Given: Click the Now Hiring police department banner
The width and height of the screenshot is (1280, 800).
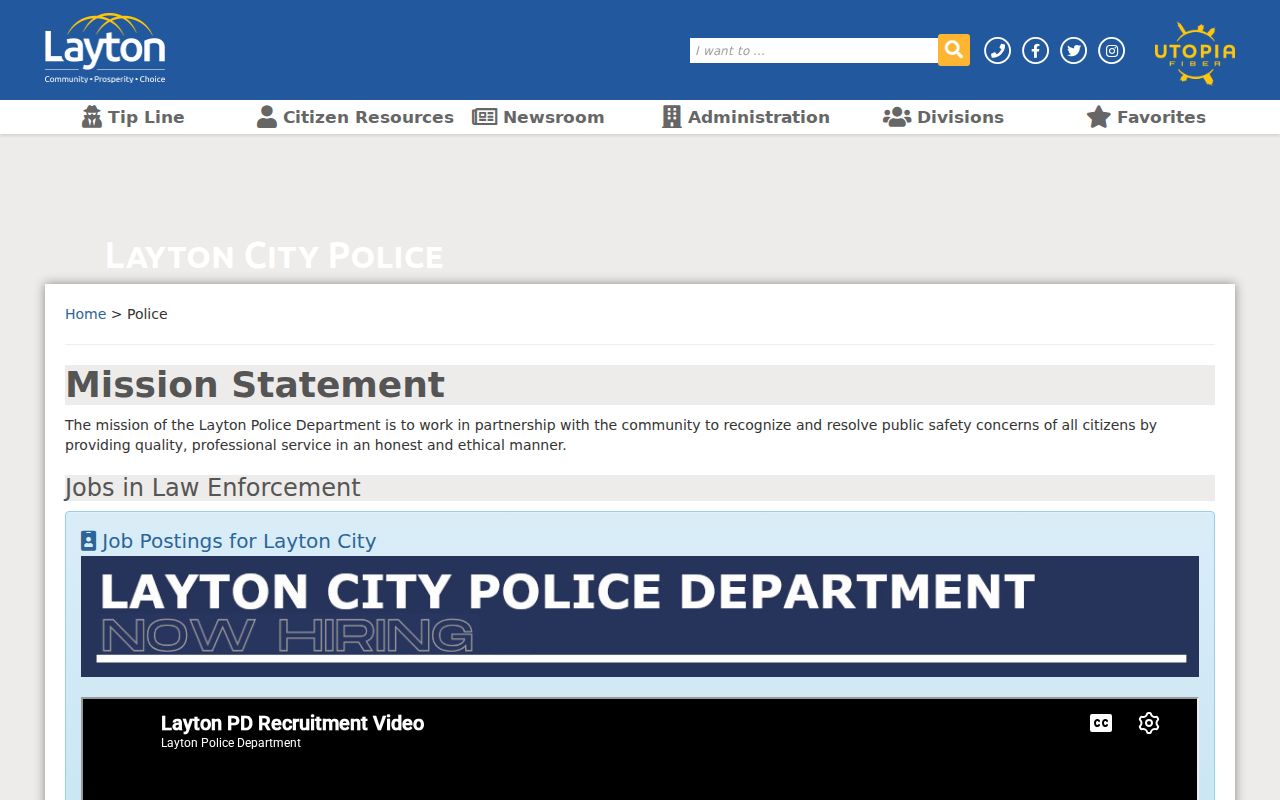Looking at the screenshot, I should click(x=640, y=616).
